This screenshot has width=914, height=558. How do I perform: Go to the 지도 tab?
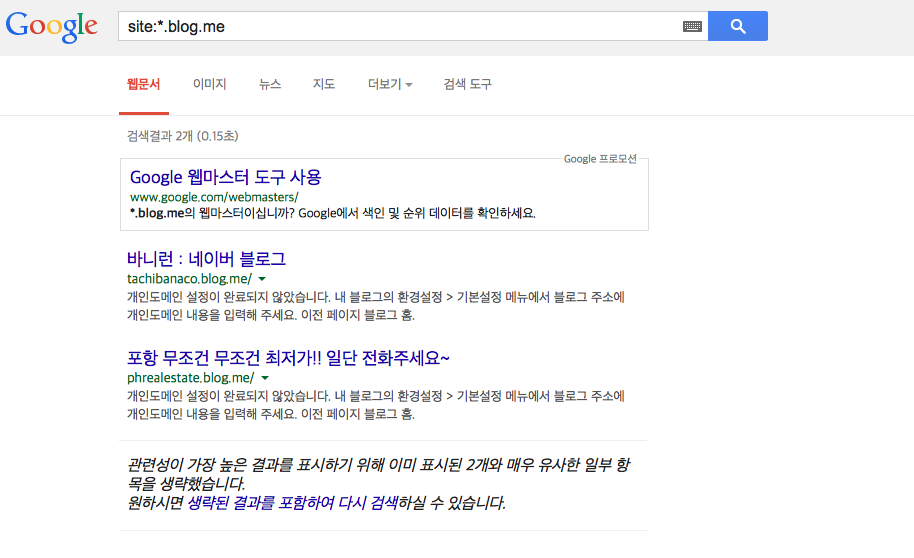324,85
